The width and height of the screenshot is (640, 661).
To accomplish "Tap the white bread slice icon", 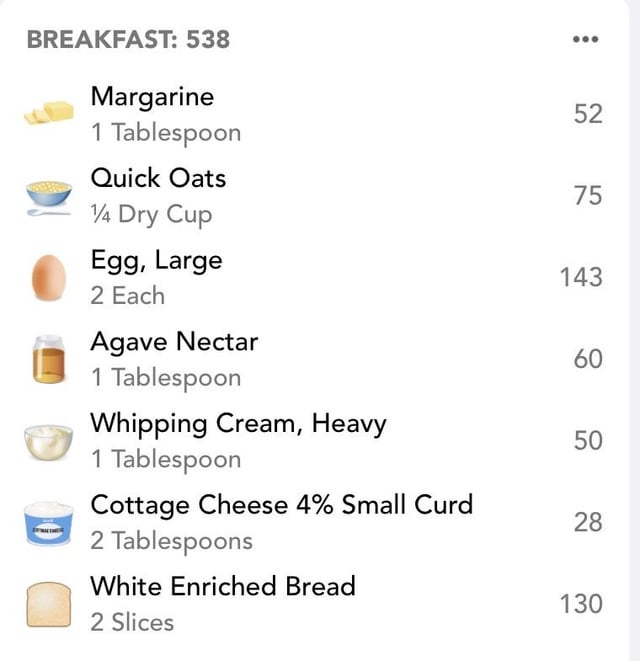I will coord(48,605).
